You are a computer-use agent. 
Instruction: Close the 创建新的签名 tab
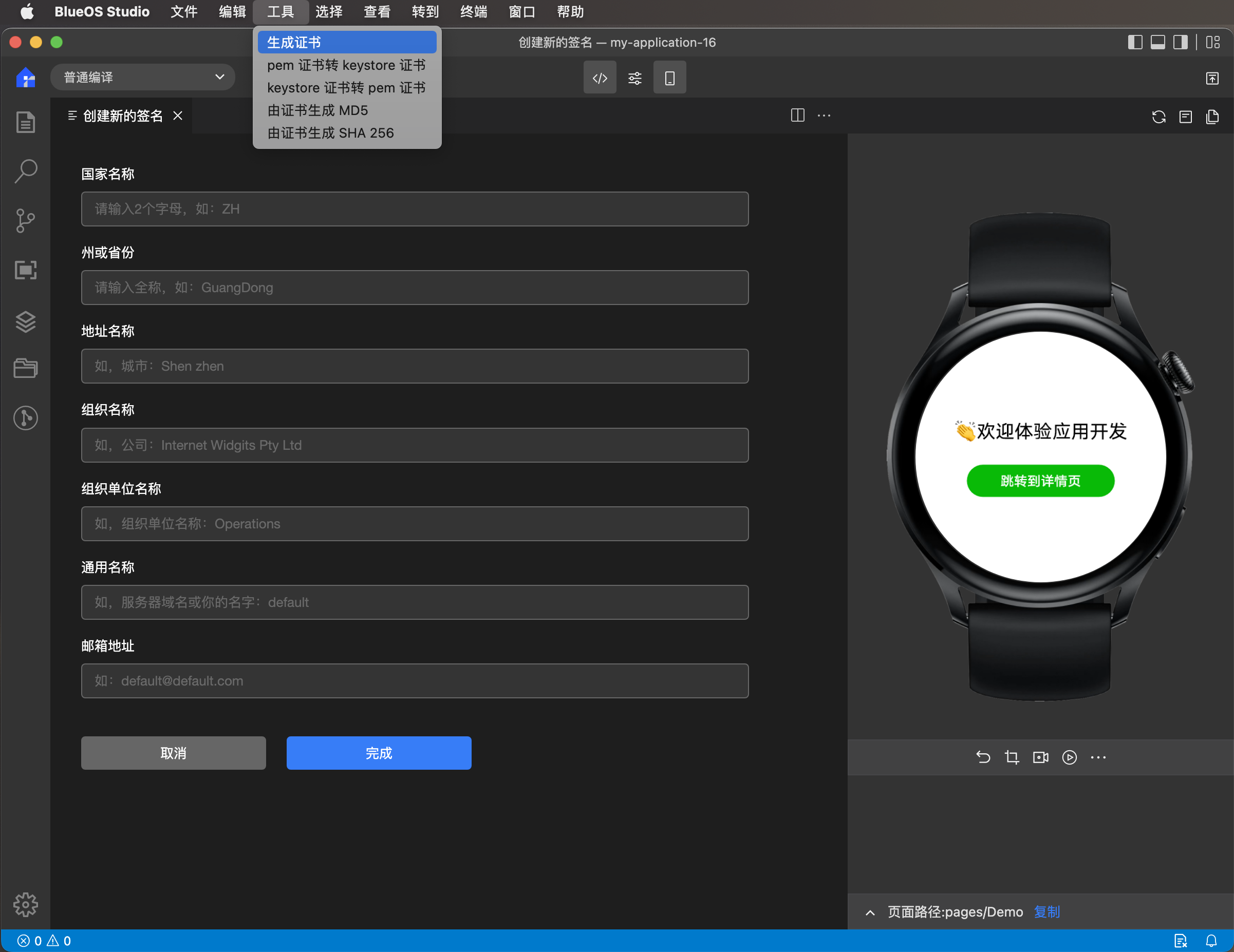(x=178, y=116)
